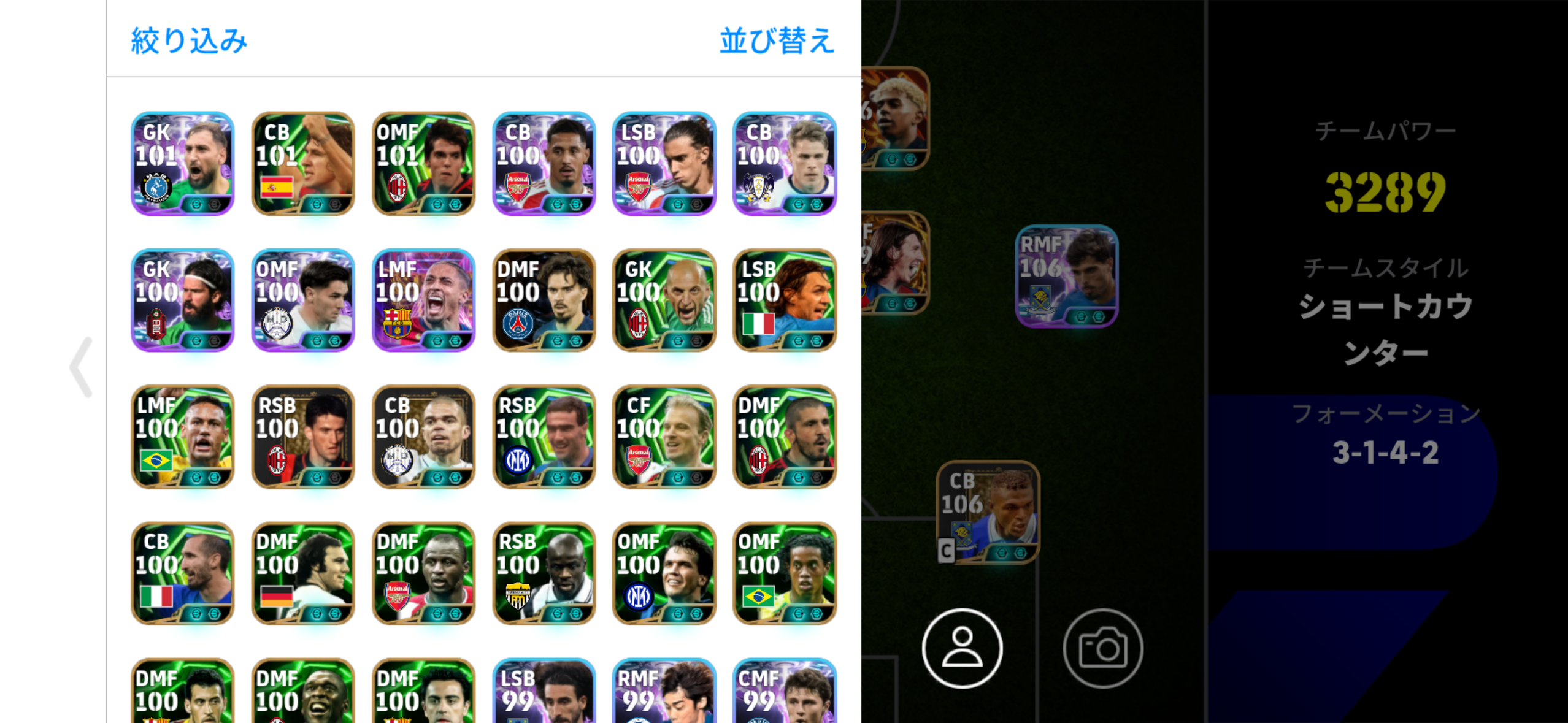Select the GK 101 player card
The width and height of the screenshot is (1568, 723).
[182, 164]
